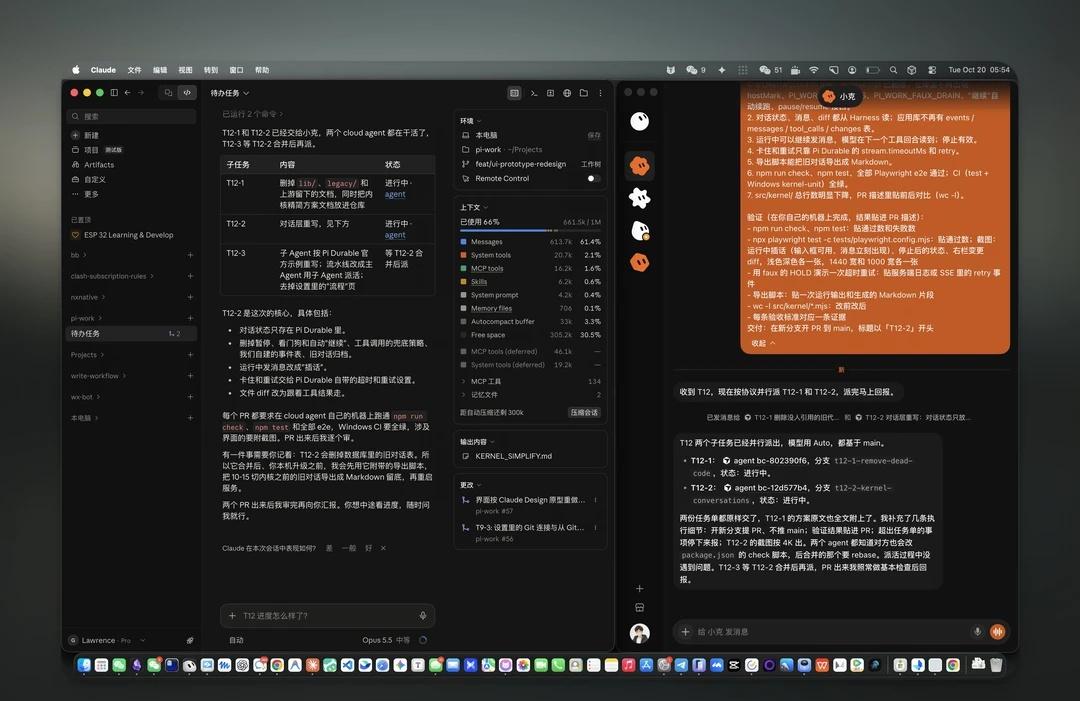Open the folder icon in Claude toolbar
The image size is (1080, 701).
click(x=583, y=93)
